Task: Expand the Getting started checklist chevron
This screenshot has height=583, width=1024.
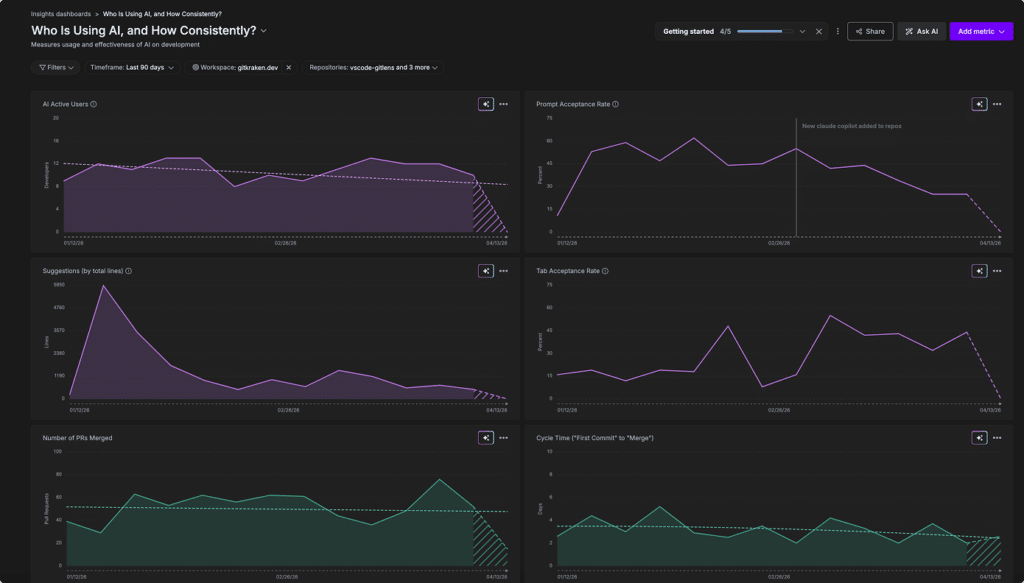Action: click(x=802, y=31)
